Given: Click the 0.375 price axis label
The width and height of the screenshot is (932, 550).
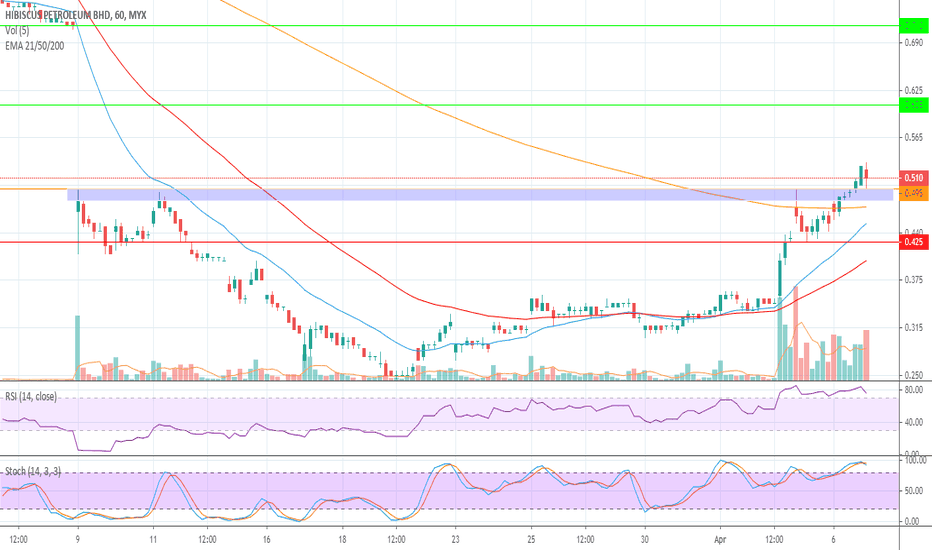Looking at the screenshot, I should point(914,280).
